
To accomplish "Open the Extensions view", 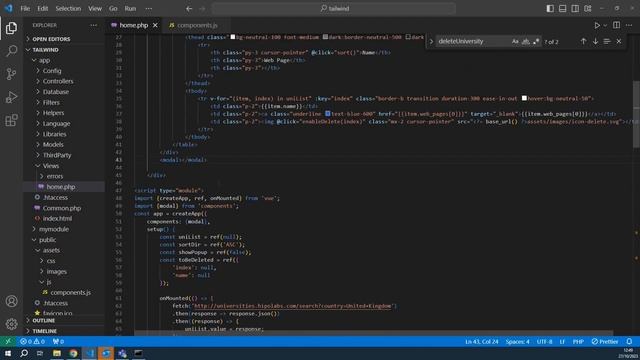I will (x=11, y=120).
